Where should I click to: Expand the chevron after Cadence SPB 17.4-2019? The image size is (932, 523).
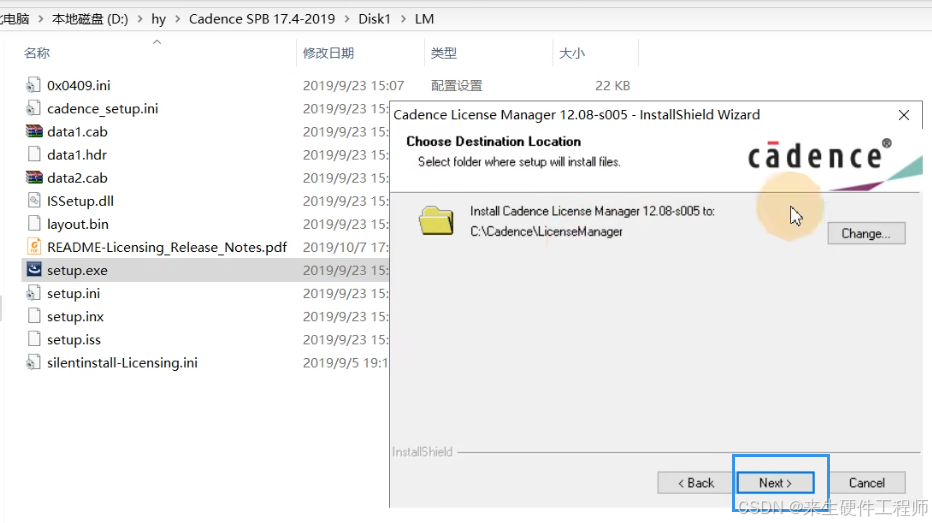pos(347,19)
